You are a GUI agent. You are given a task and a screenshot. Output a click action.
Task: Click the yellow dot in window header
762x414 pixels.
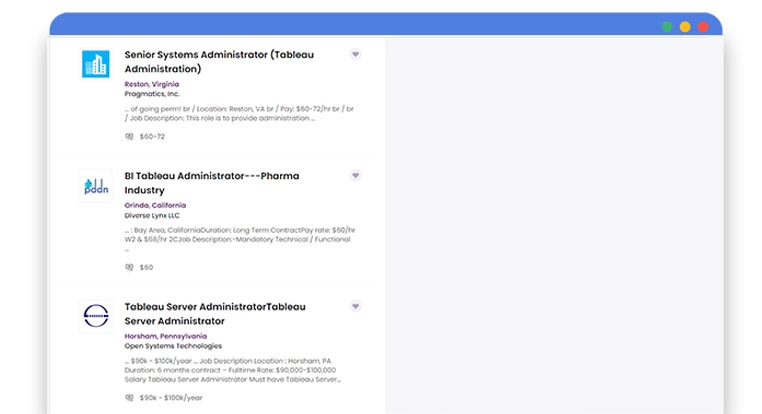point(685,27)
